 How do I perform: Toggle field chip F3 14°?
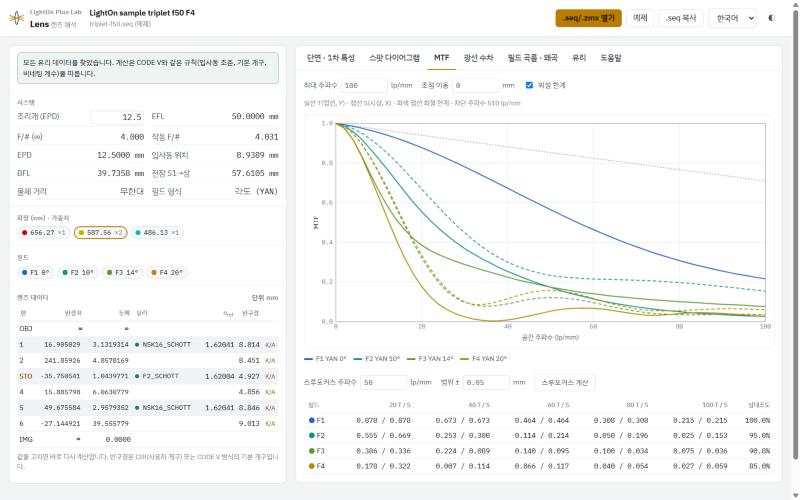(x=122, y=272)
